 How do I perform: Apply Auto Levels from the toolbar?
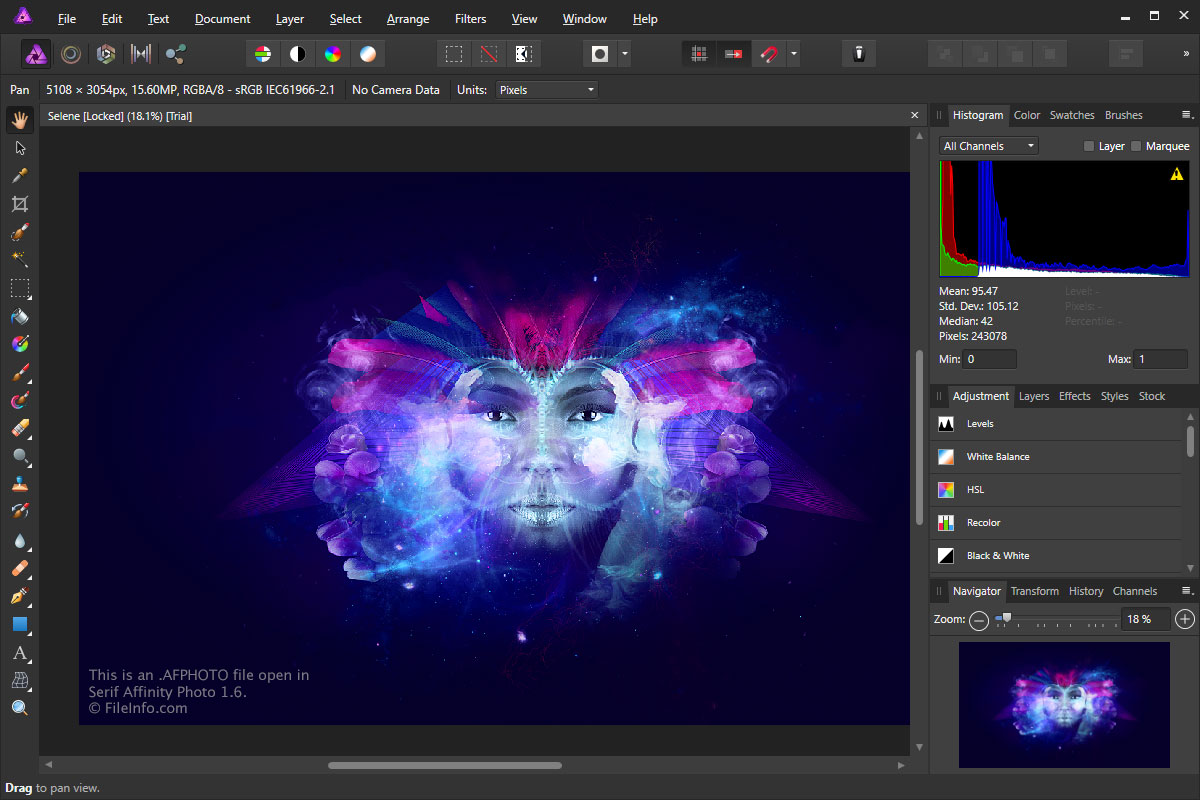tap(262, 54)
